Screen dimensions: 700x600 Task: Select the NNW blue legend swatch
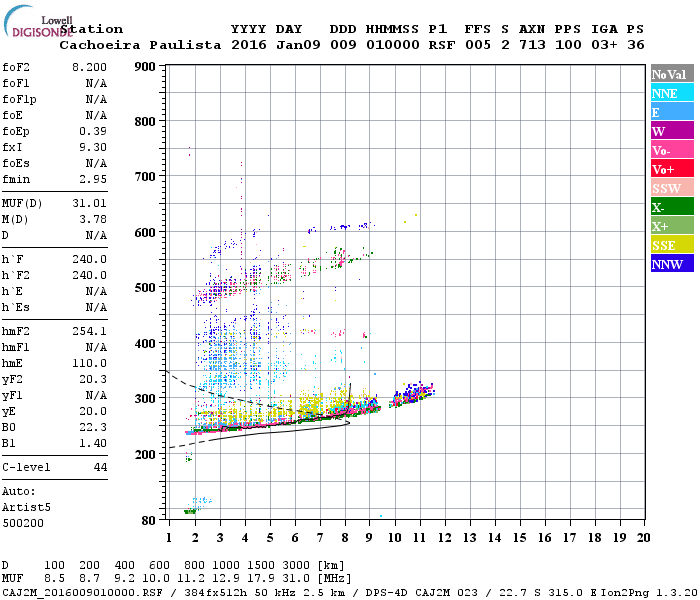coord(672,263)
